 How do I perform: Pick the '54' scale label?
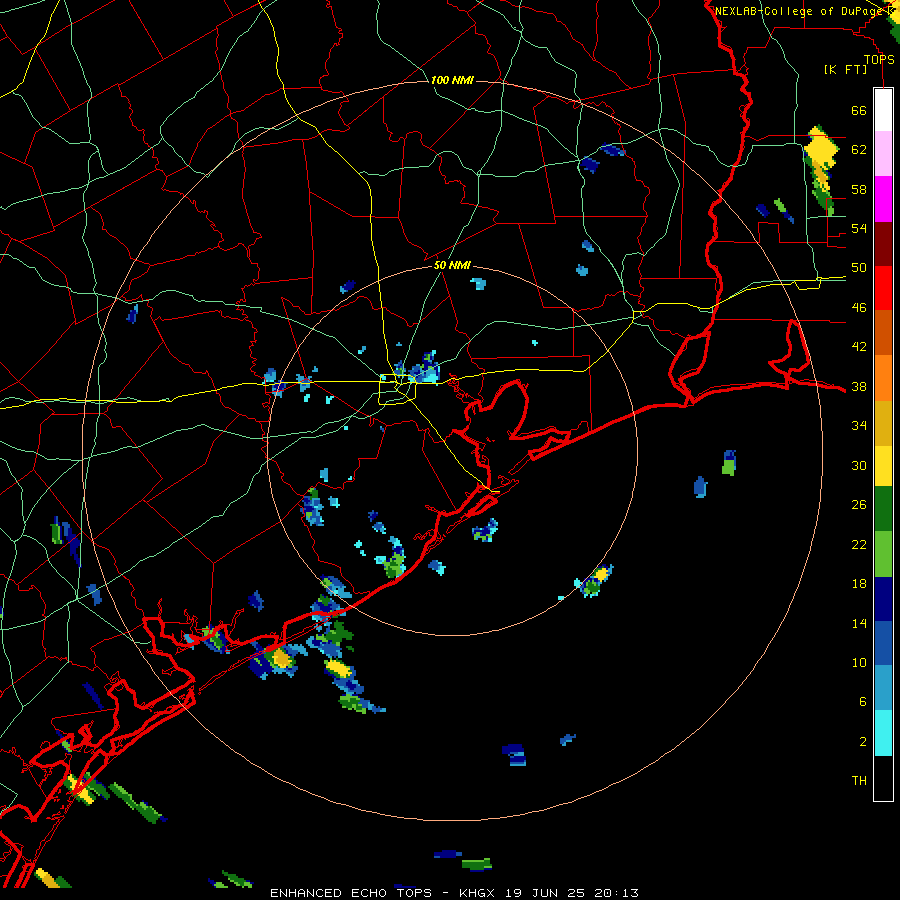pos(859,228)
